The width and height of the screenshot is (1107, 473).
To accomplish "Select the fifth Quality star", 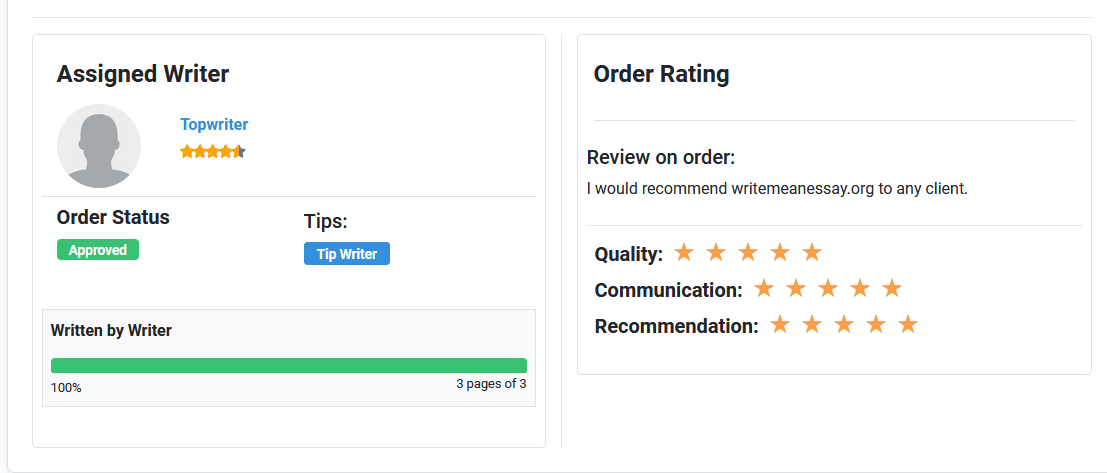I will click(812, 252).
